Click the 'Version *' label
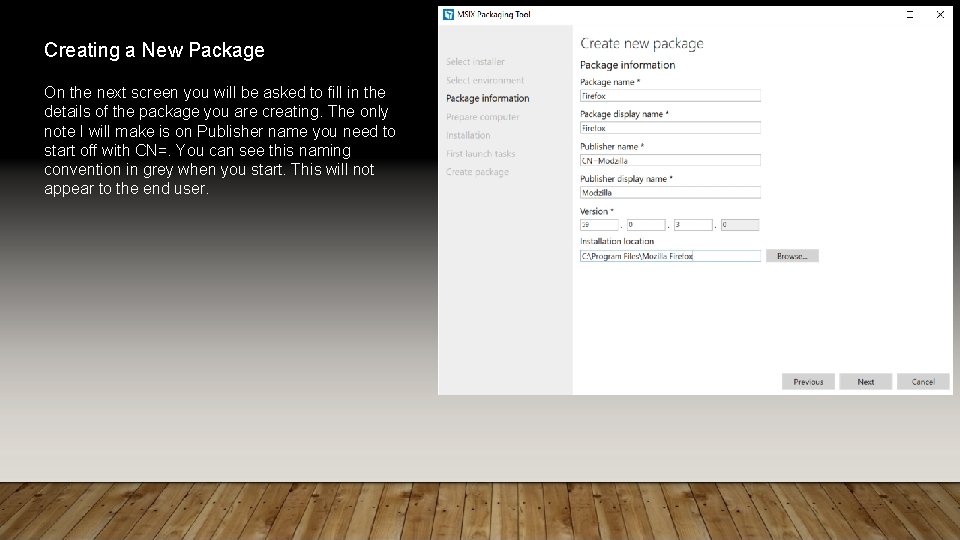This screenshot has width=960, height=540. (x=596, y=211)
